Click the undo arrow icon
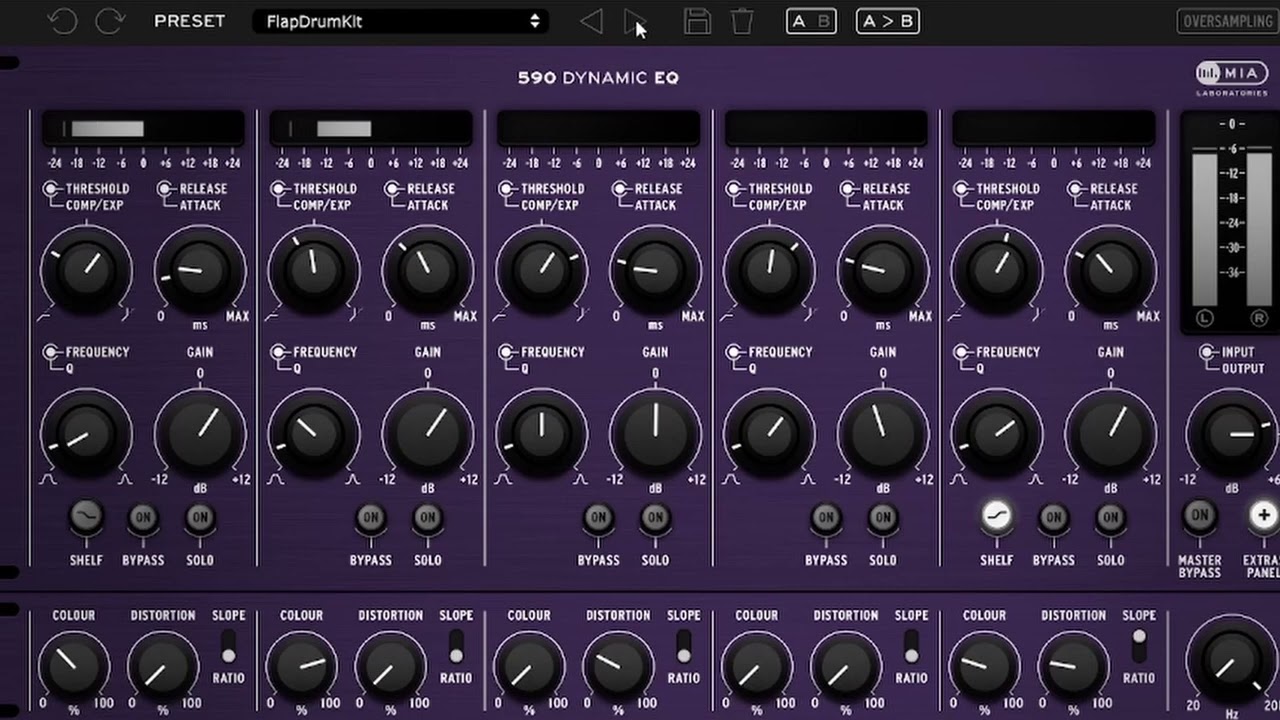 [x=62, y=21]
